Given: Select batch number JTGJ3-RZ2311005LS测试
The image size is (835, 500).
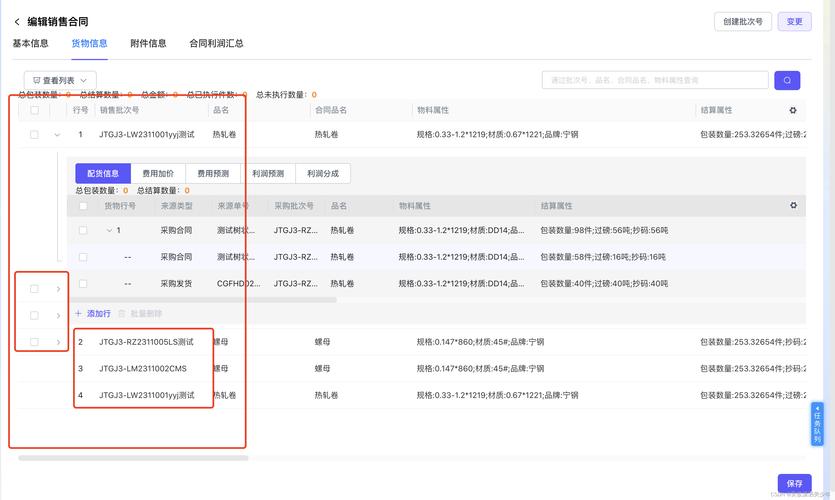Looking at the screenshot, I should pos(146,342).
